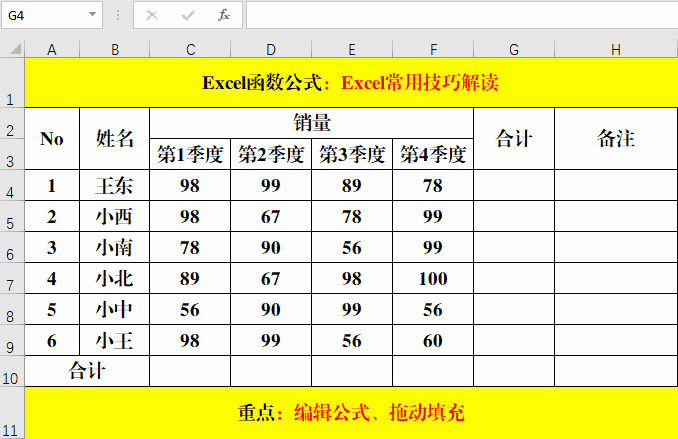Click the Insert Function fx icon
678x439 pixels.
(x=224, y=15)
